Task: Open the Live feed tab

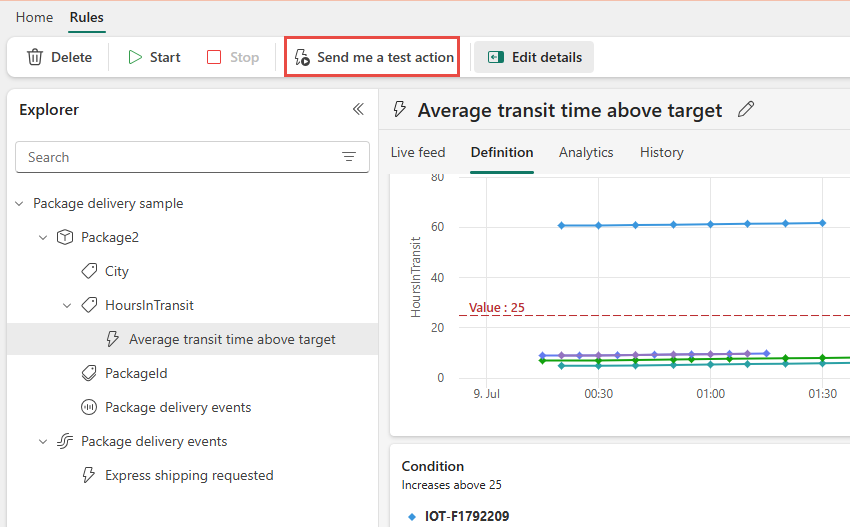Action: [418, 152]
